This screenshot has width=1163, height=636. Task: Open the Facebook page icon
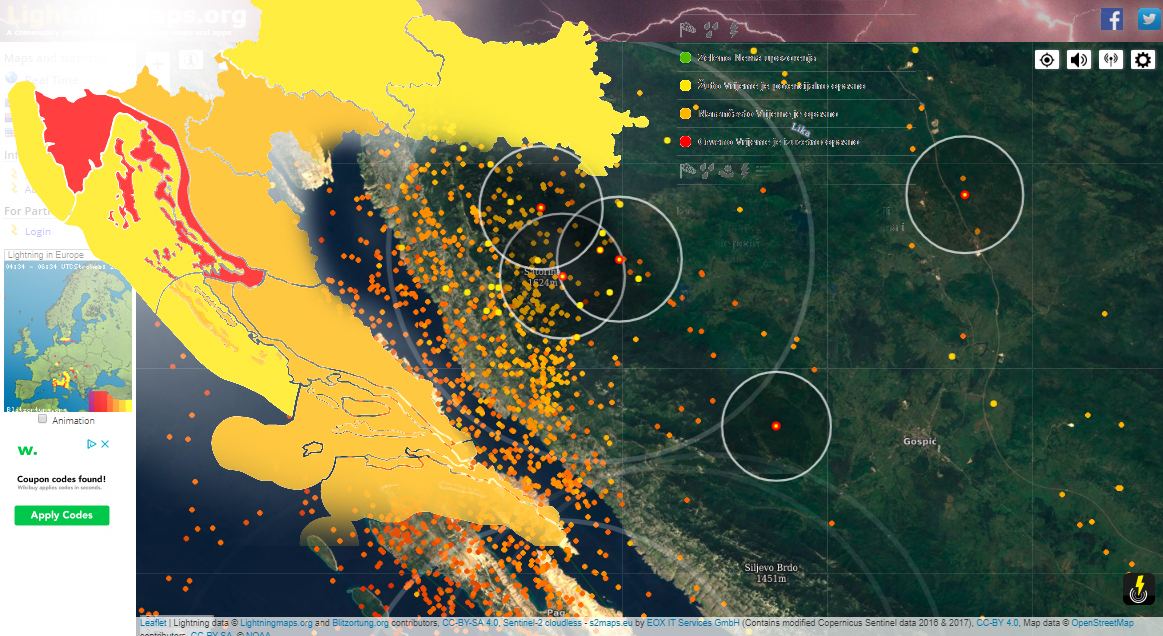[x=1112, y=19]
